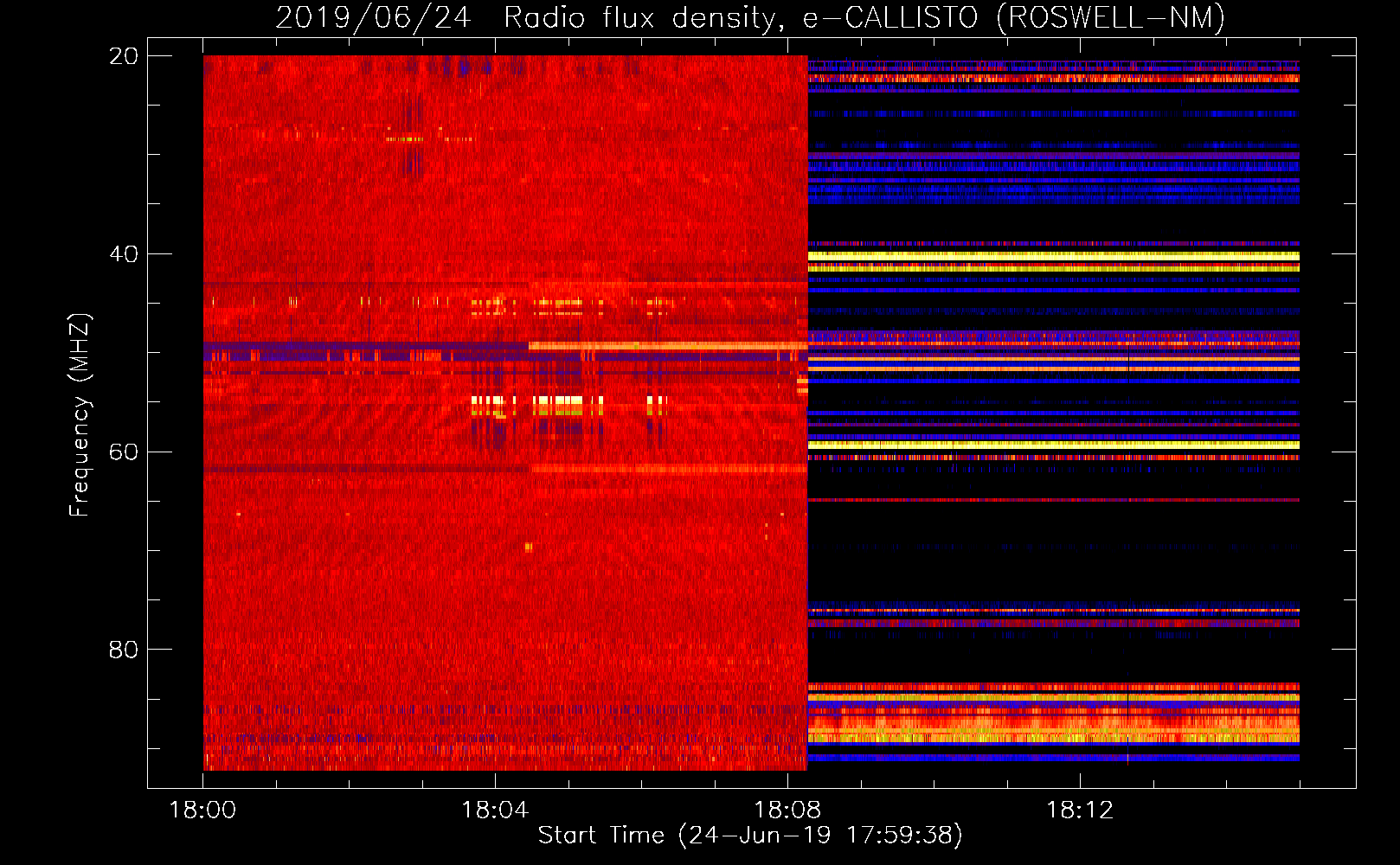Select the 18:08 time tick label
The width and height of the screenshot is (1400, 865).
pyautogui.click(x=787, y=811)
